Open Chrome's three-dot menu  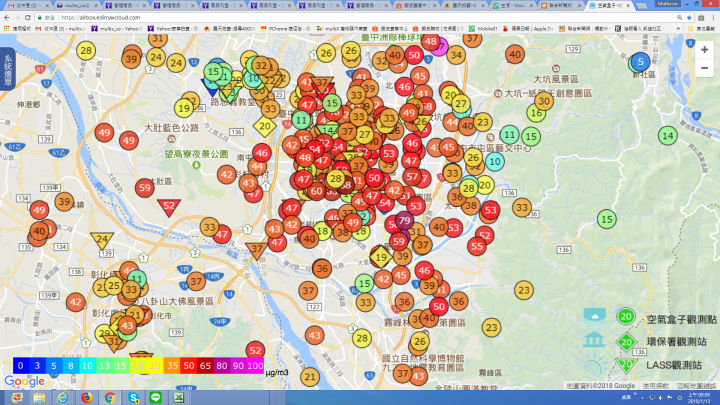coord(713,17)
